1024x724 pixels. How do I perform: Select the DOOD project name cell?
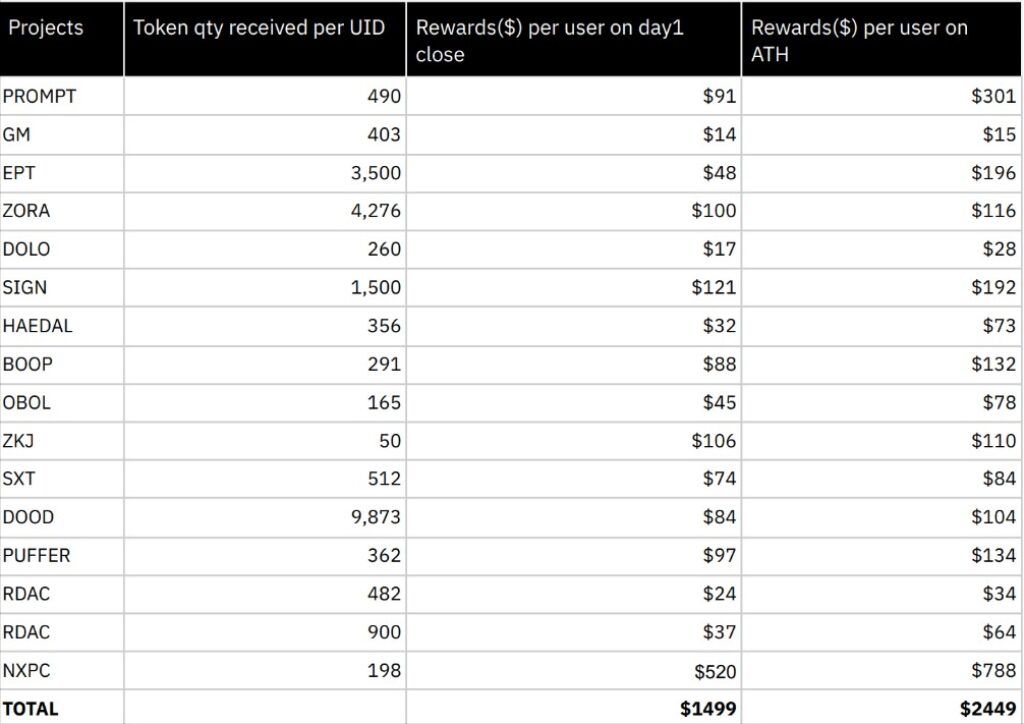pos(29,517)
